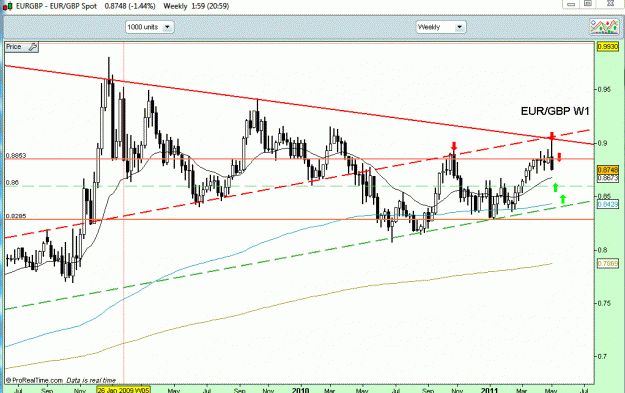The height and width of the screenshot is (393, 625).
Task: Click the 0.8853 horizontal level label
Action: pyautogui.click(x=16, y=155)
